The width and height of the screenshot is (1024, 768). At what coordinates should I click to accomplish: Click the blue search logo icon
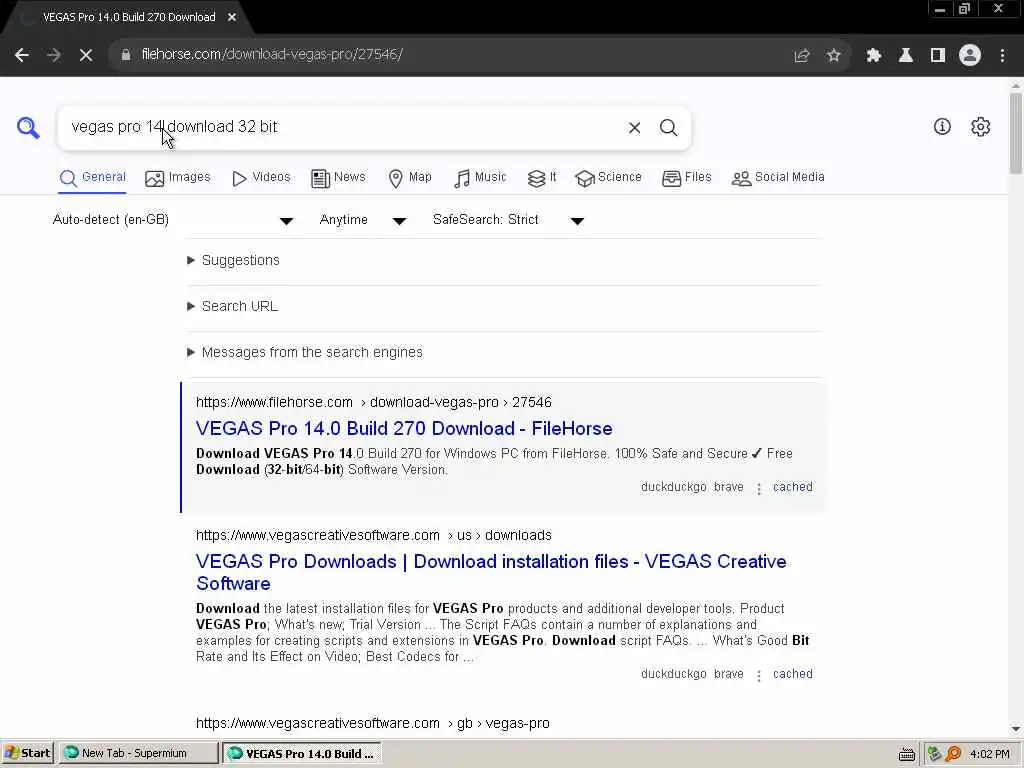tap(28, 127)
